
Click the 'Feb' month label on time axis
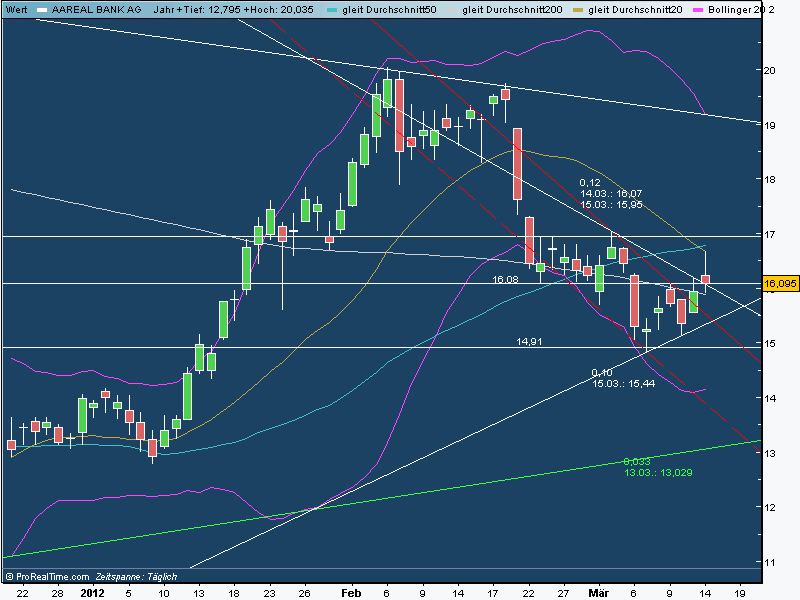(x=351, y=593)
